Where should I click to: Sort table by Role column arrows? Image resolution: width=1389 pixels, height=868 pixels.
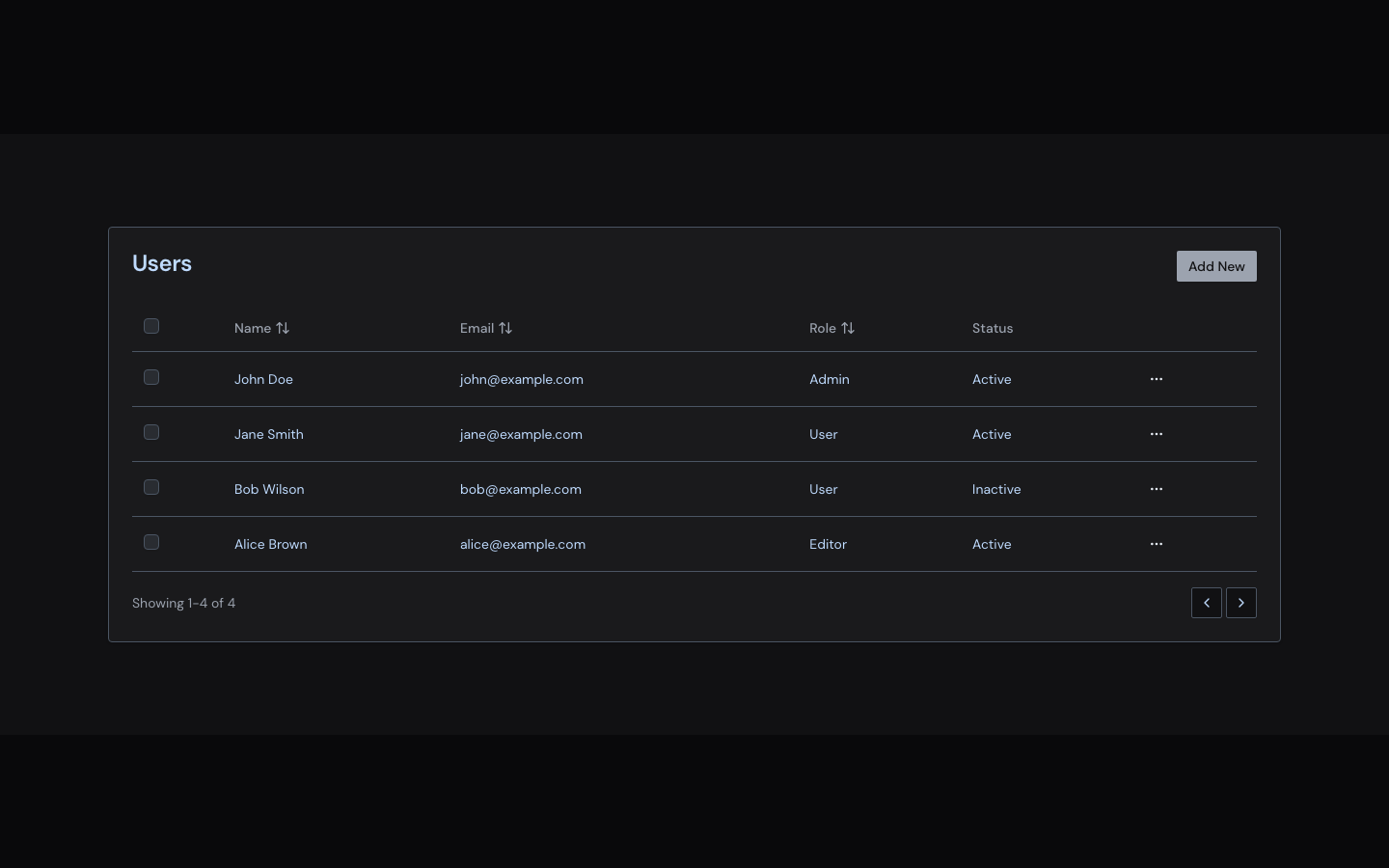click(848, 328)
